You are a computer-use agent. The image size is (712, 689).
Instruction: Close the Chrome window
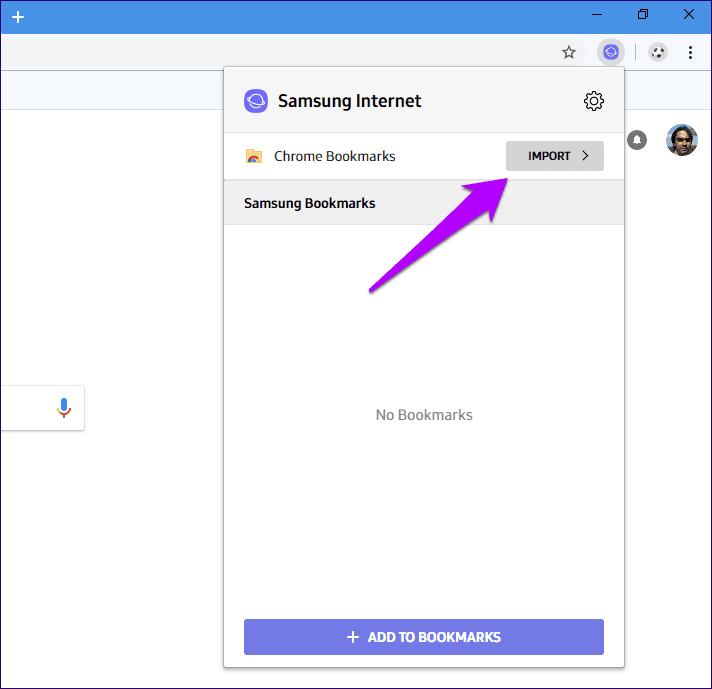(x=688, y=15)
